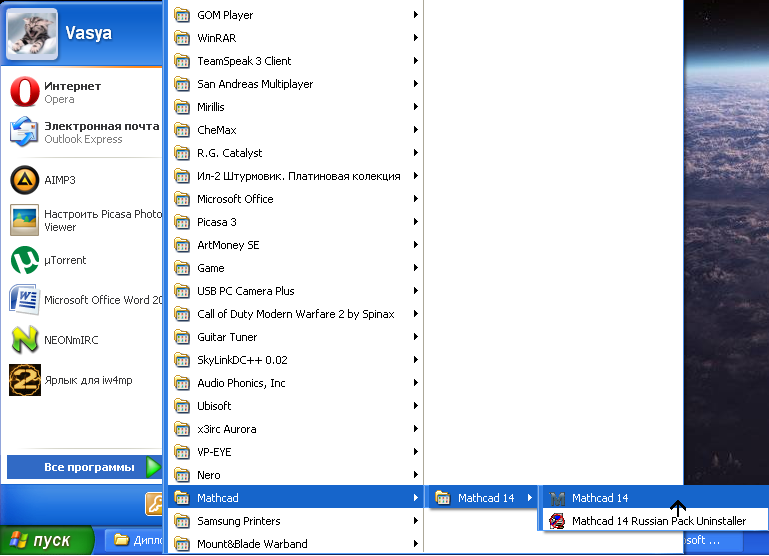Click the Интернет label text

tap(73, 86)
